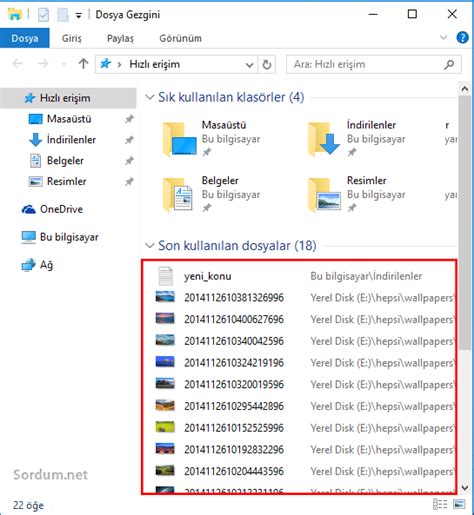The width and height of the screenshot is (474, 515).
Task: Open the recent locations dropdown
Action: [x=64, y=64]
